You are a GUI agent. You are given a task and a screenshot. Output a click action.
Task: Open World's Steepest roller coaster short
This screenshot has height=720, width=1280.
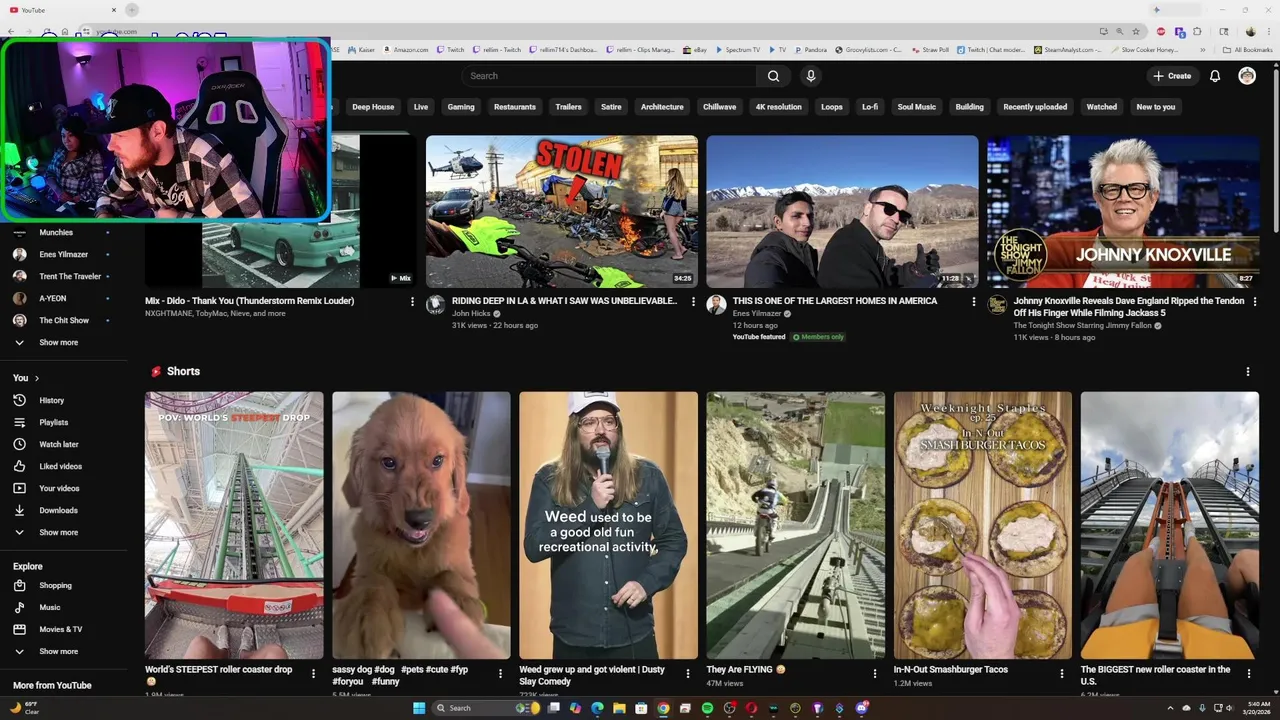pos(234,525)
